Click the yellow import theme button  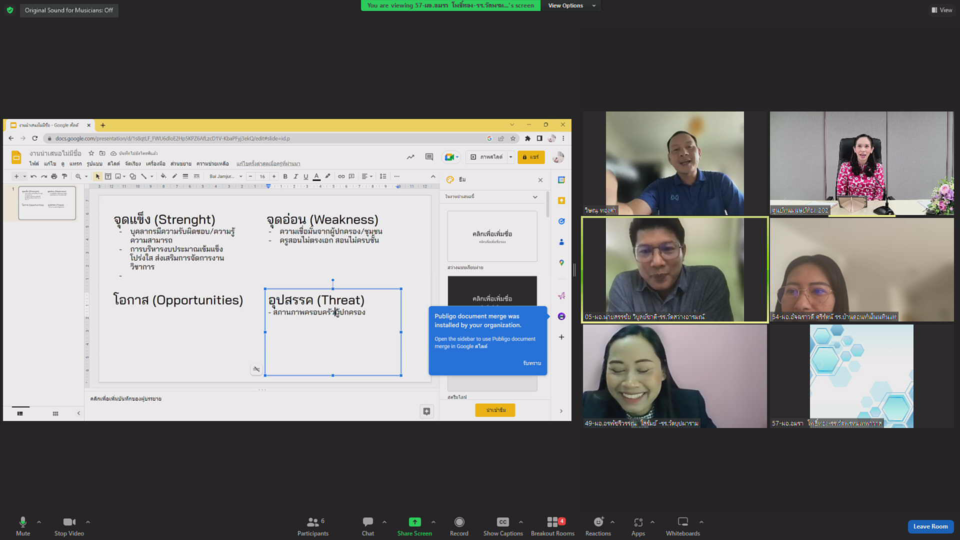(495, 410)
